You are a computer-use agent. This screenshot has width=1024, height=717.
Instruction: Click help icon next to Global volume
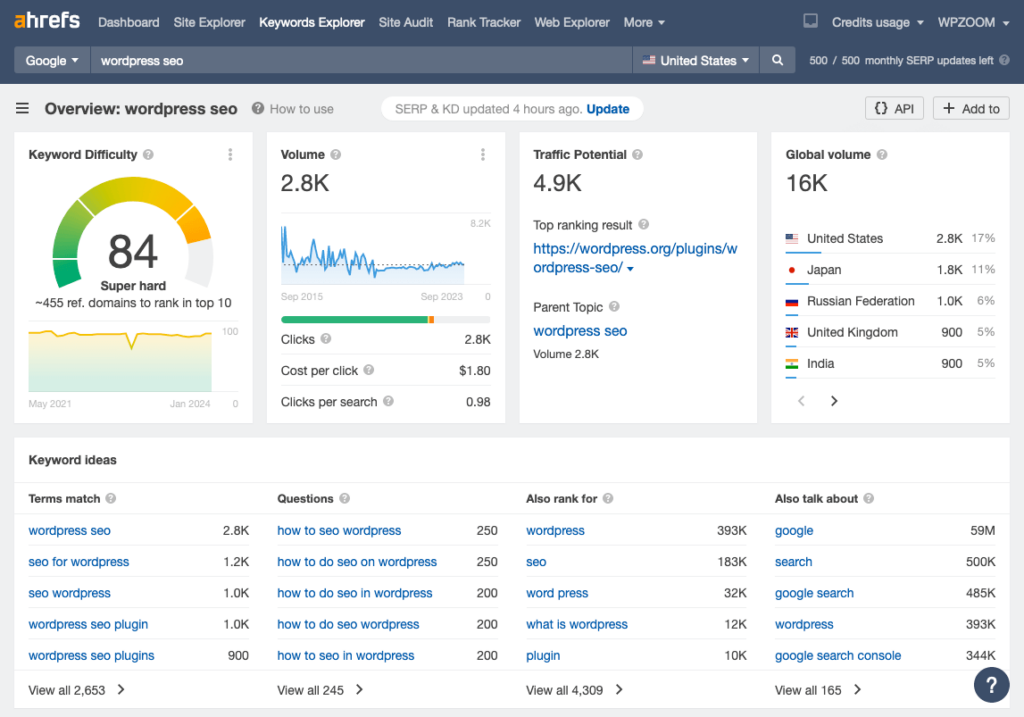(882, 155)
